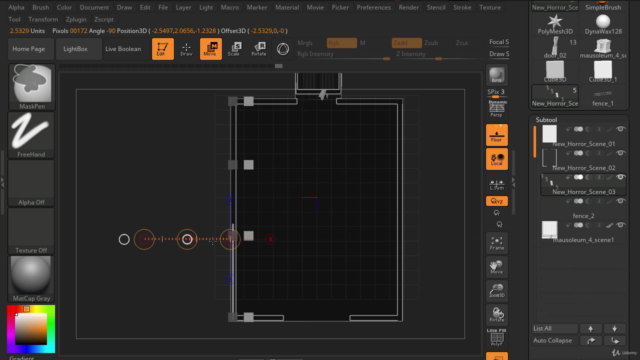Adjust the SPix 3 slider
Screen dimensions: 640x360
pyautogui.click(x=497, y=93)
